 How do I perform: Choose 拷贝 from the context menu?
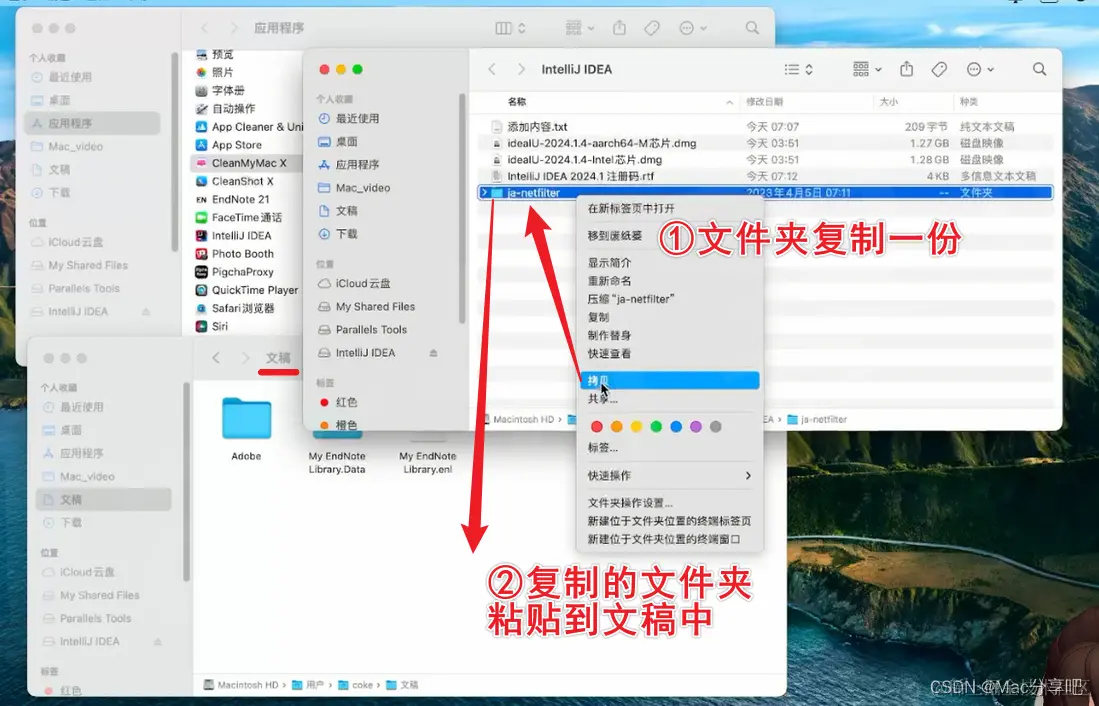(620, 380)
